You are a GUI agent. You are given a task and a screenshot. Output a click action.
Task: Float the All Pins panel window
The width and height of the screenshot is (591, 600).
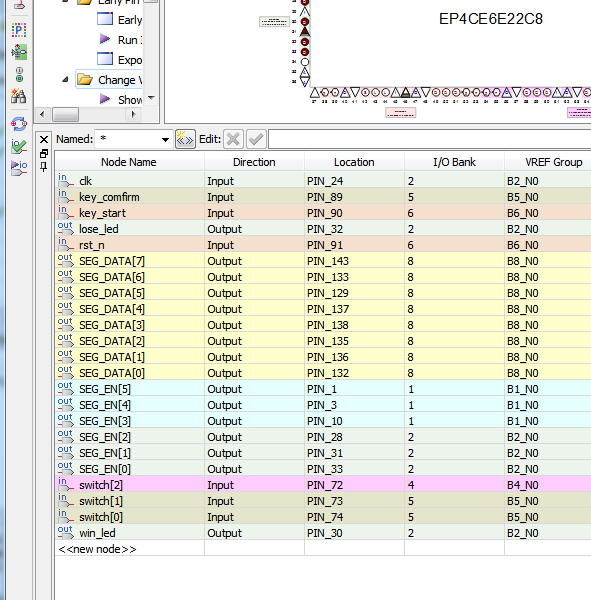pos(44,153)
